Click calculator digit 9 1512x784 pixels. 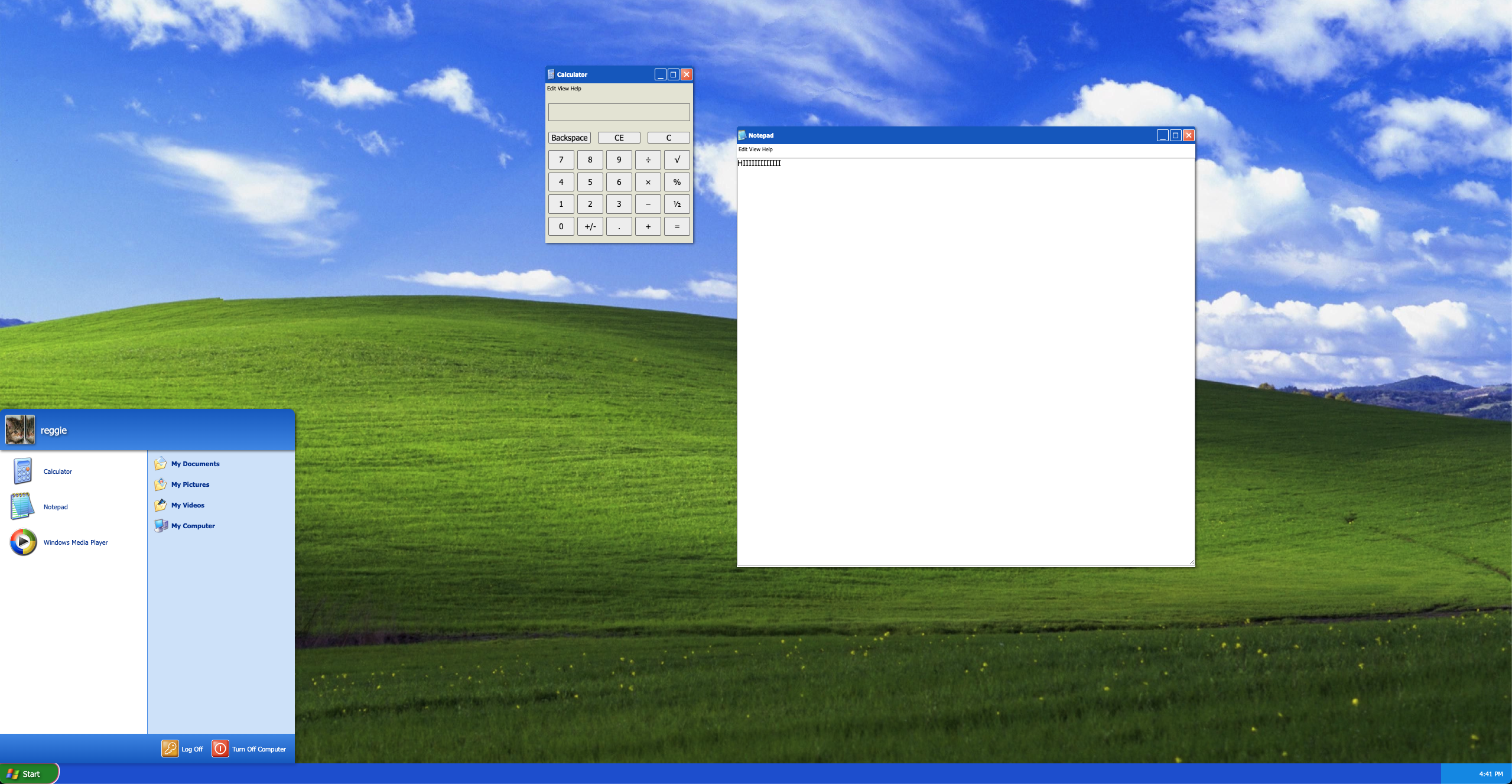[619, 160]
